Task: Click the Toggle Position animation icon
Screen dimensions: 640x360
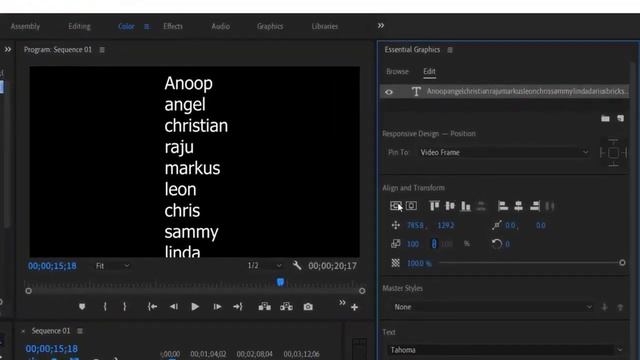Action: coord(396,225)
